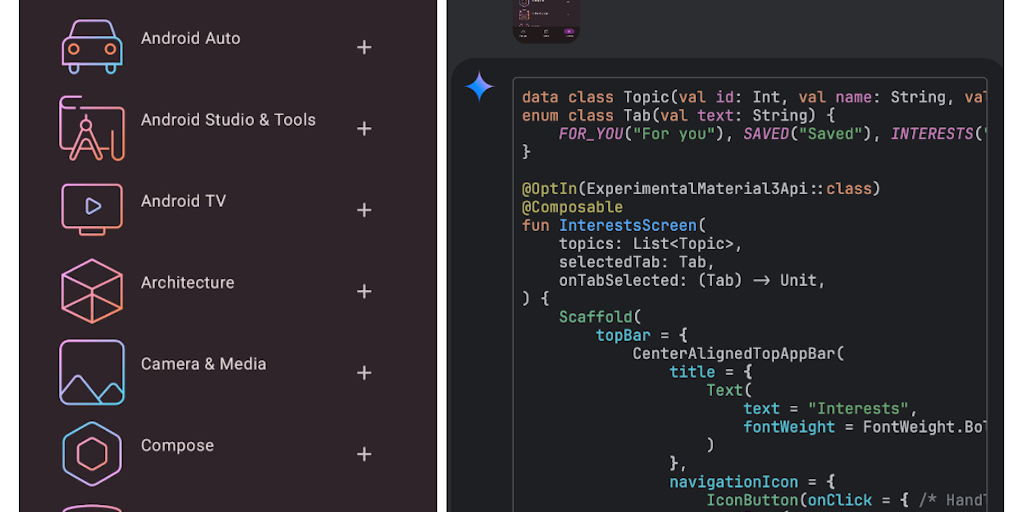Follow Camera & Media with its plus
The width and height of the screenshot is (1024, 512).
(364, 372)
